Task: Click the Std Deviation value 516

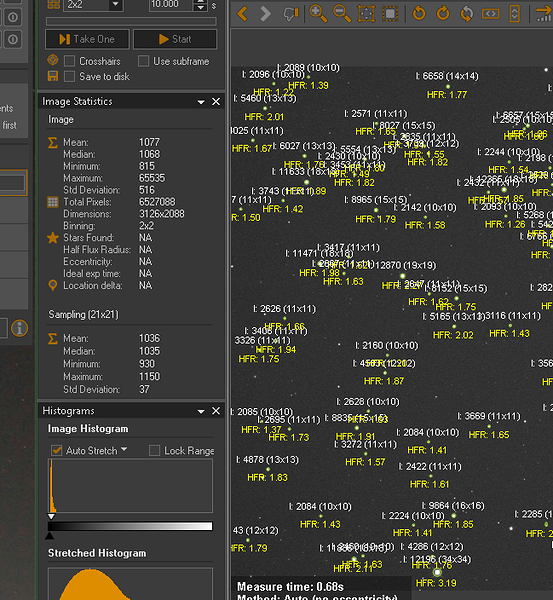Action: tap(147, 190)
